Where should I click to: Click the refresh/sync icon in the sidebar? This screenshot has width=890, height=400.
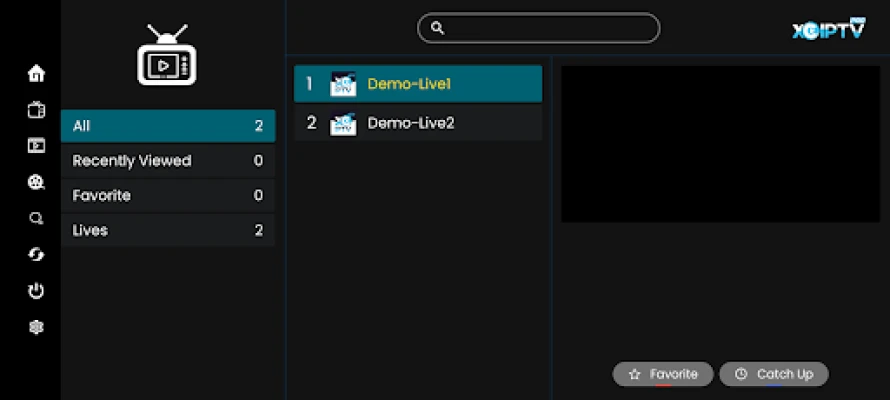[36, 255]
